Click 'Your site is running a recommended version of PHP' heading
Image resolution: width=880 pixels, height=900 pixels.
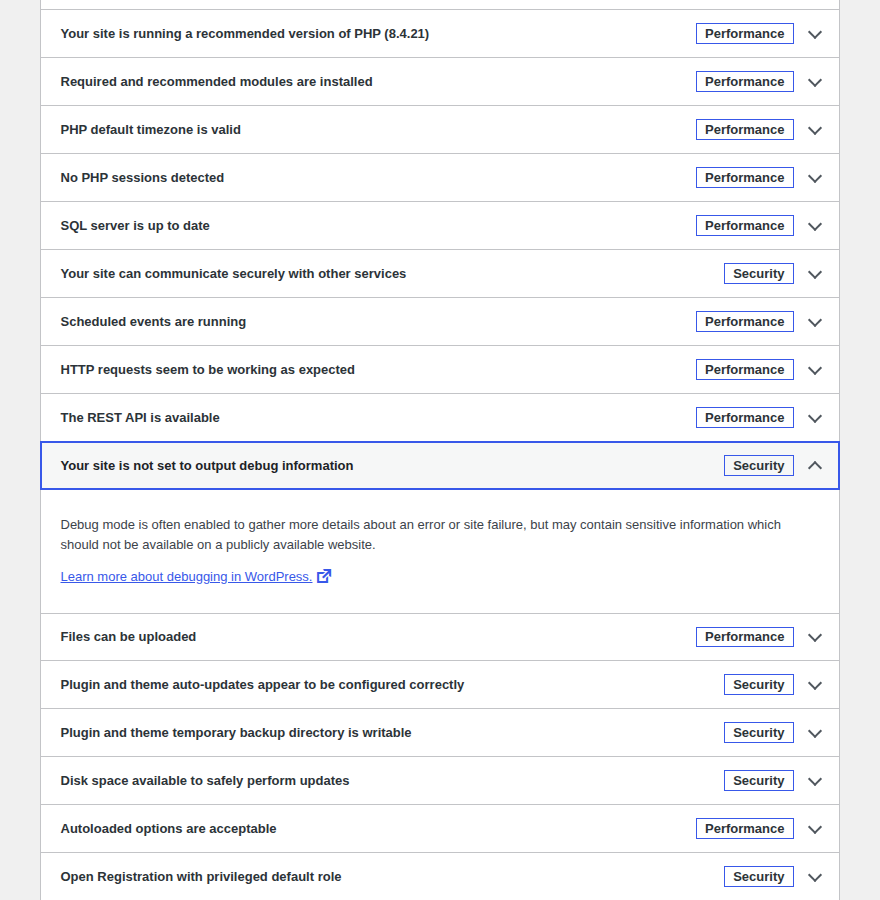245,34
